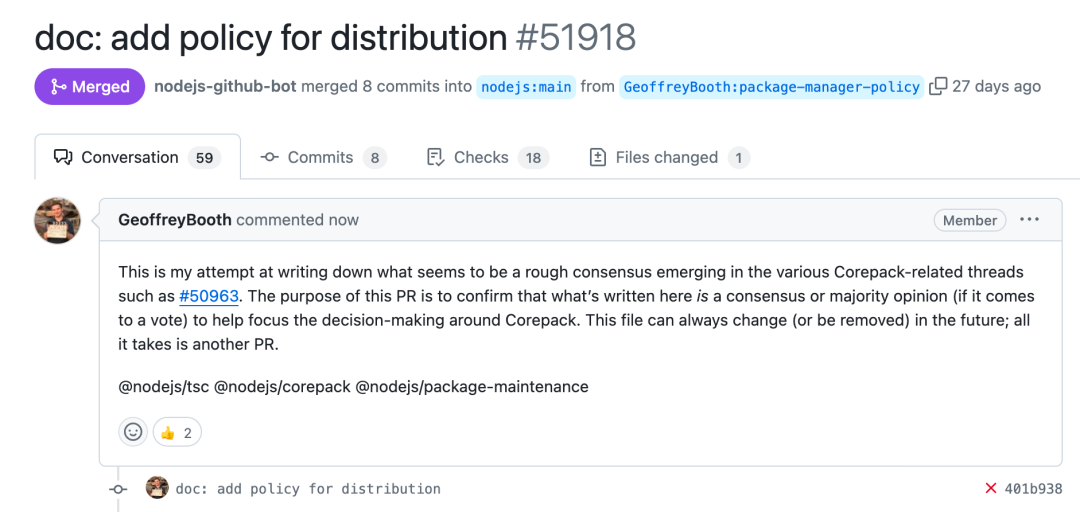
Task: Copy the head branch name icon
Action: (x=938, y=87)
